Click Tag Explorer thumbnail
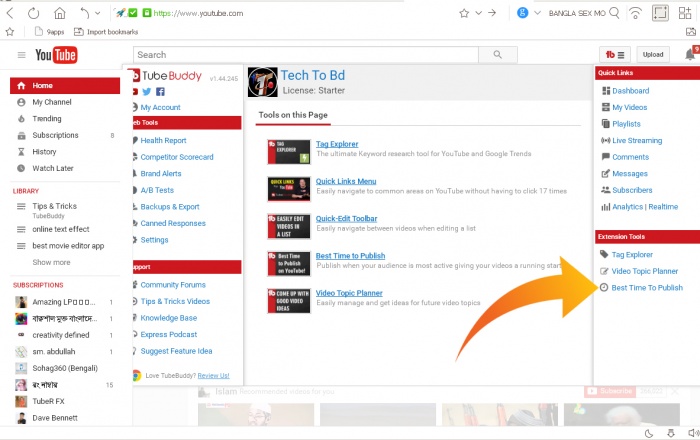 (x=289, y=152)
